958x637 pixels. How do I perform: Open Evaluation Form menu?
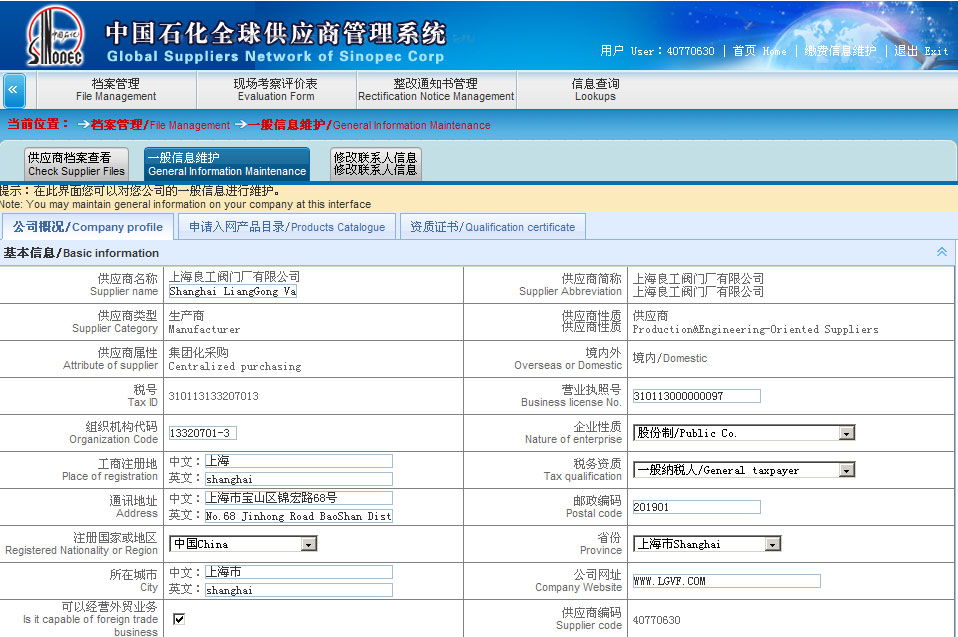pos(276,90)
